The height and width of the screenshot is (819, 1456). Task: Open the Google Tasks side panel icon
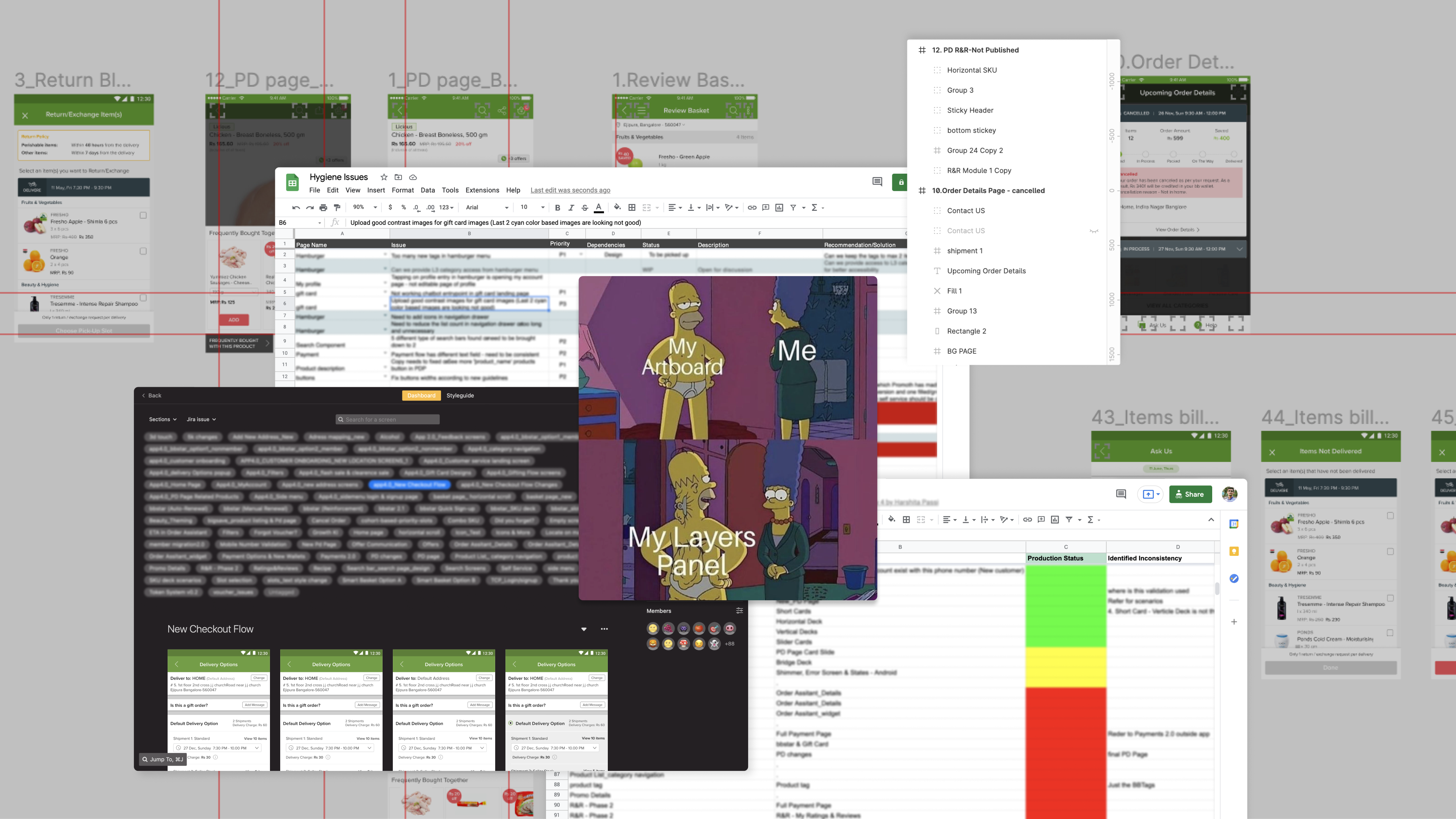1234,578
